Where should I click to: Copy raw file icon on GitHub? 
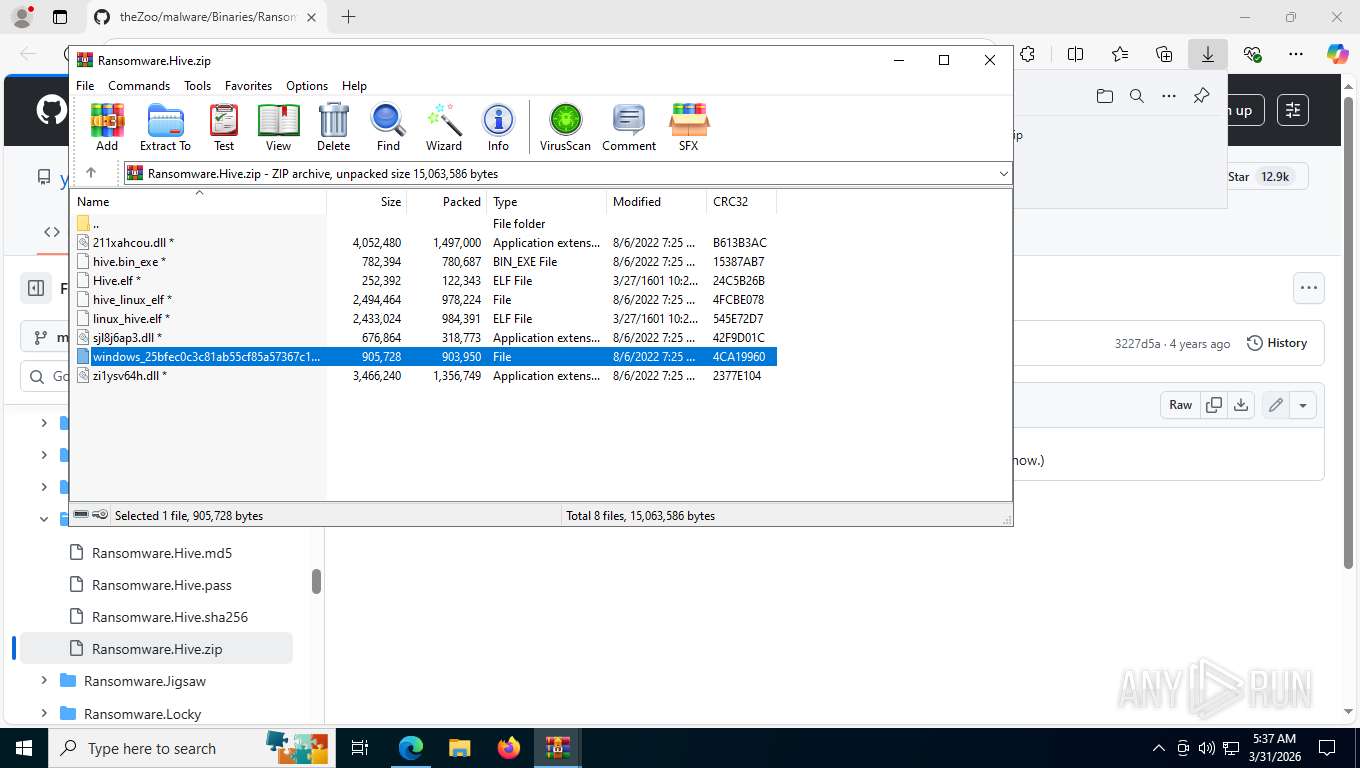pos(1214,405)
